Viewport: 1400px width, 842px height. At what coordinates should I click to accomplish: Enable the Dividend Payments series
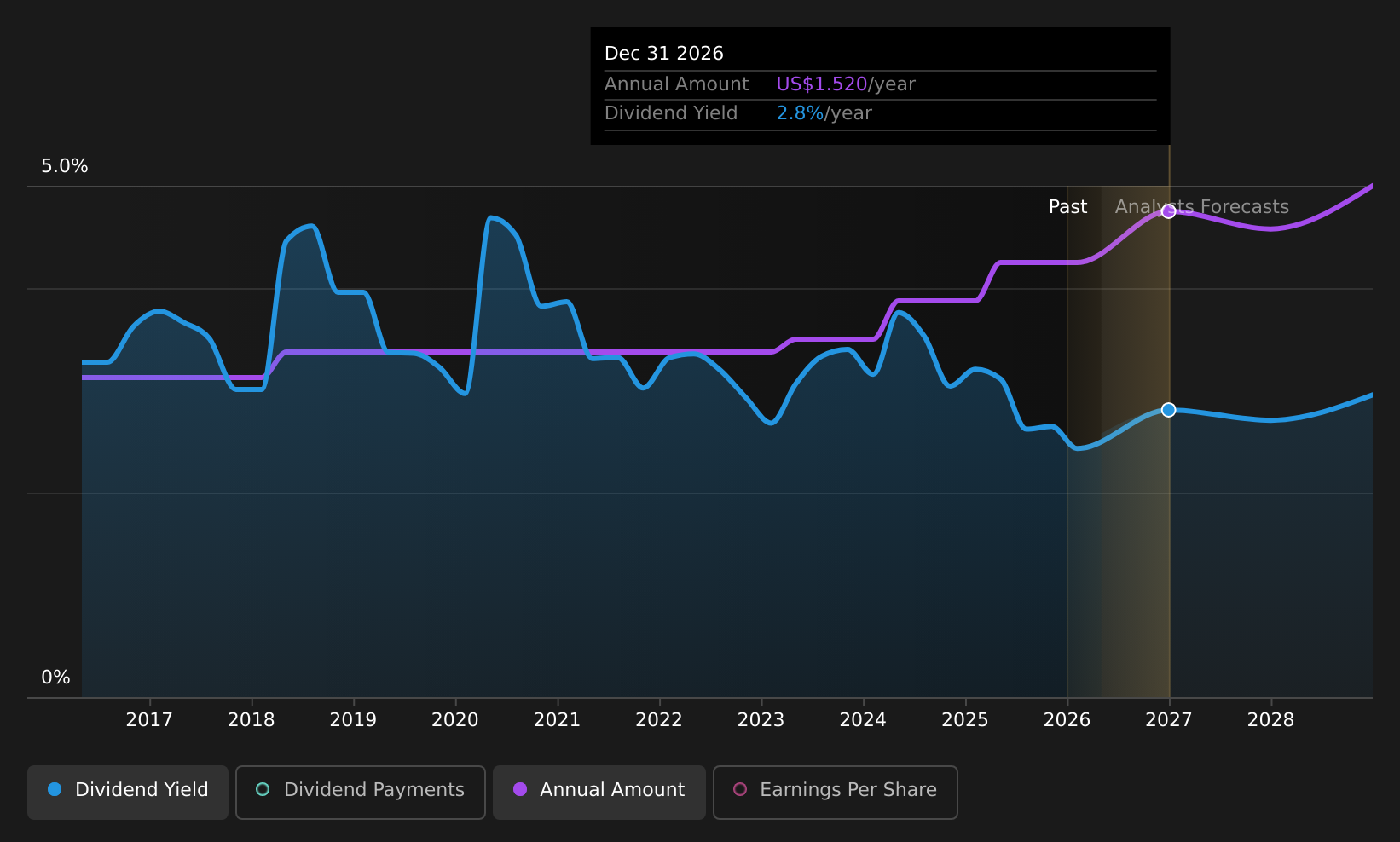click(361, 792)
